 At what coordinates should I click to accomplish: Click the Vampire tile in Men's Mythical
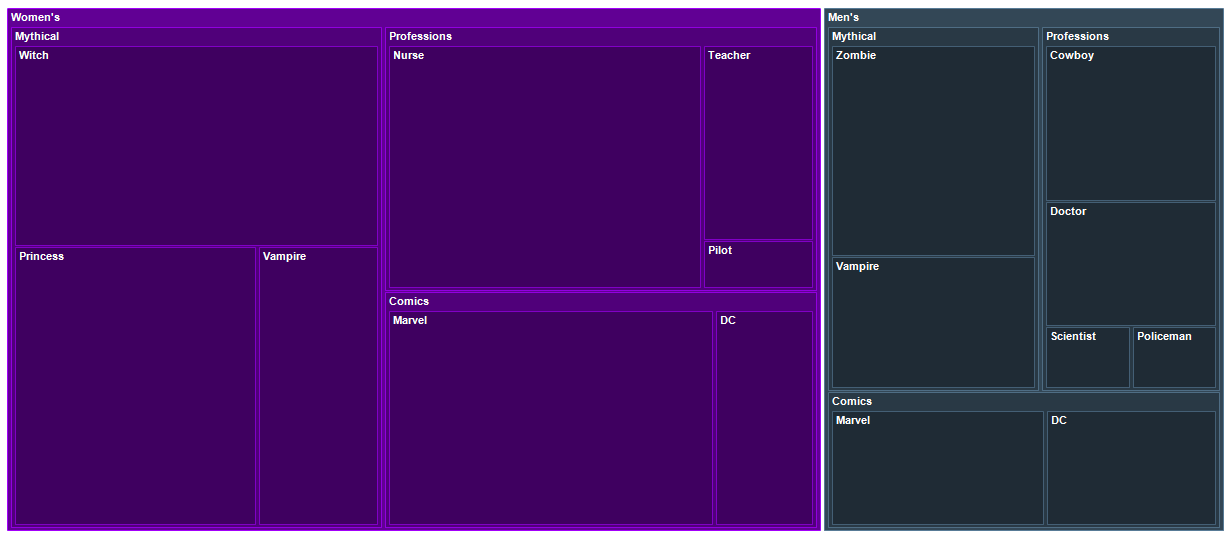click(933, 323)
